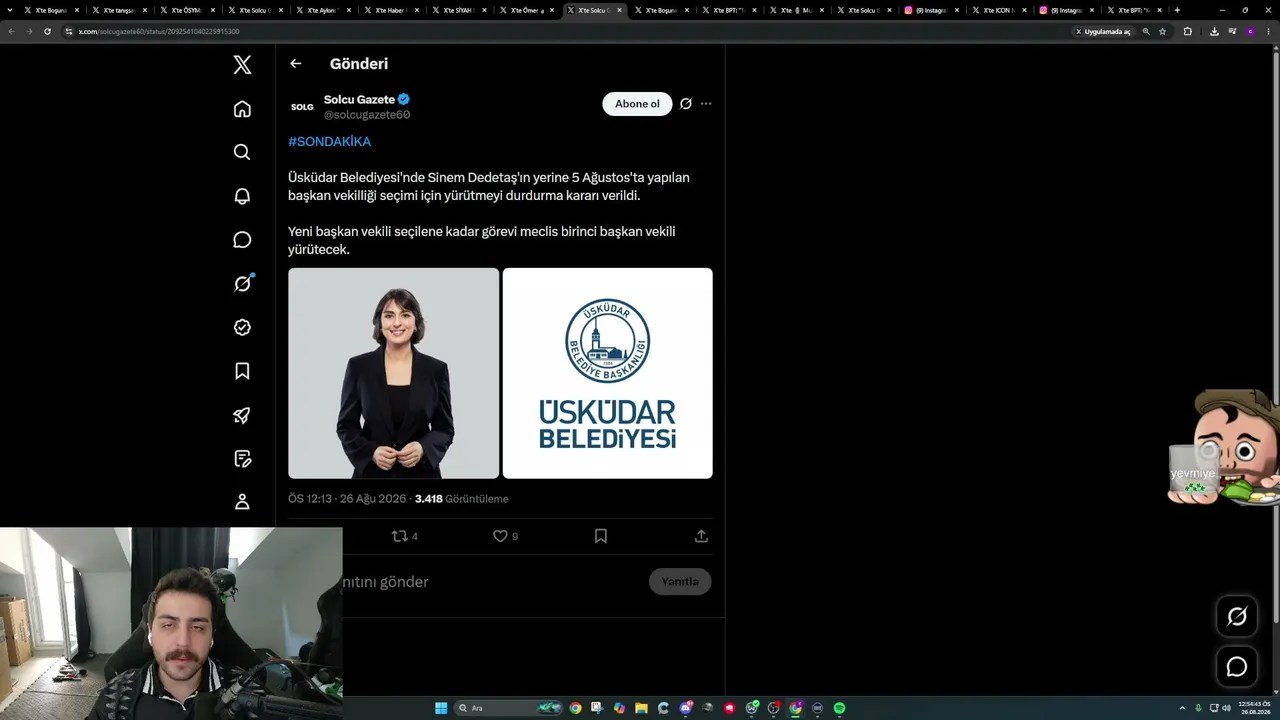Click the X logo in the sidebar
This screenshot has height=720, width=1280.
click(x=242, y=65)
